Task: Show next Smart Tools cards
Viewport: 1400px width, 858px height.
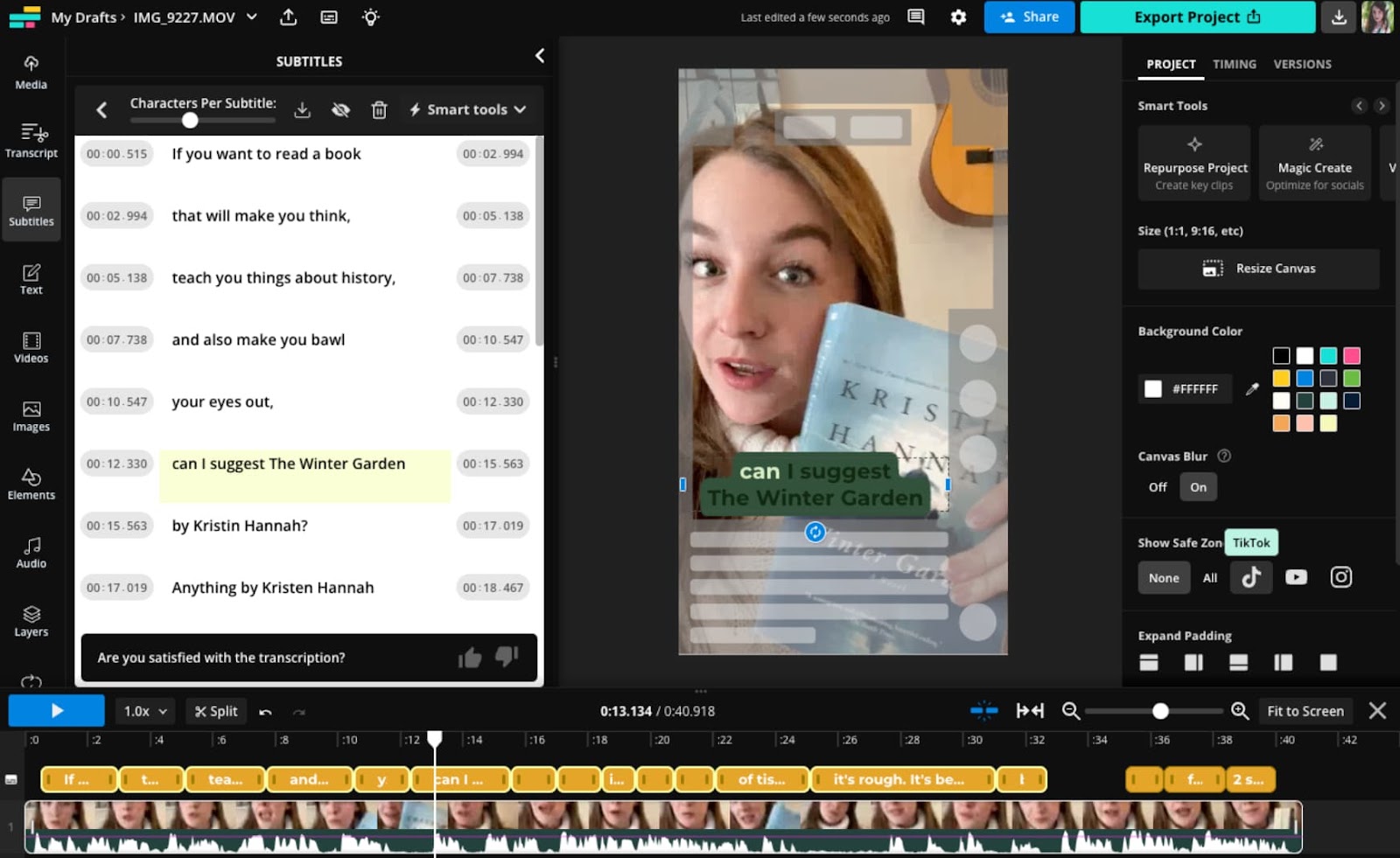Action: [x=1382, y=106]
